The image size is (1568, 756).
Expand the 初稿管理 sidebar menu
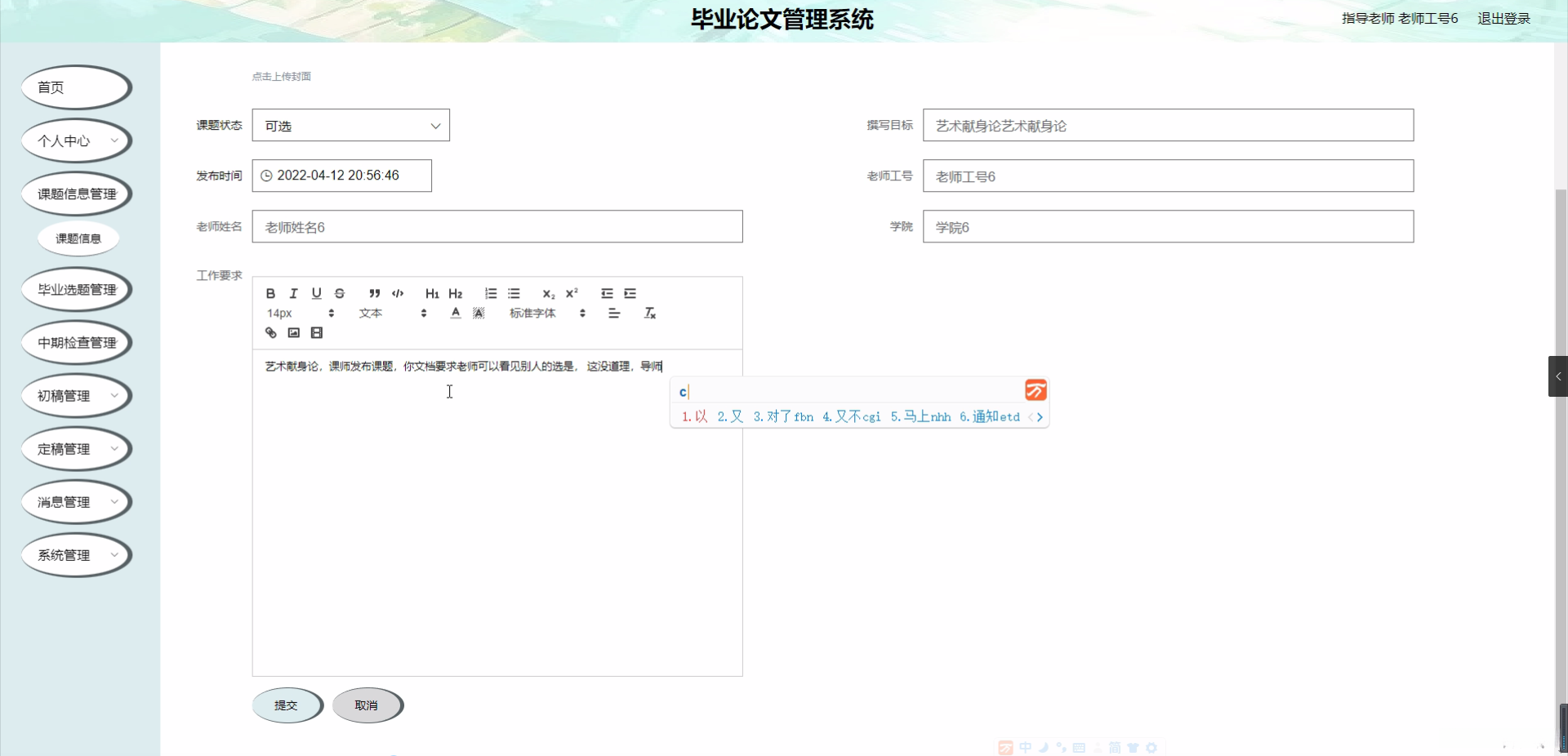click(x=77, y=396)
